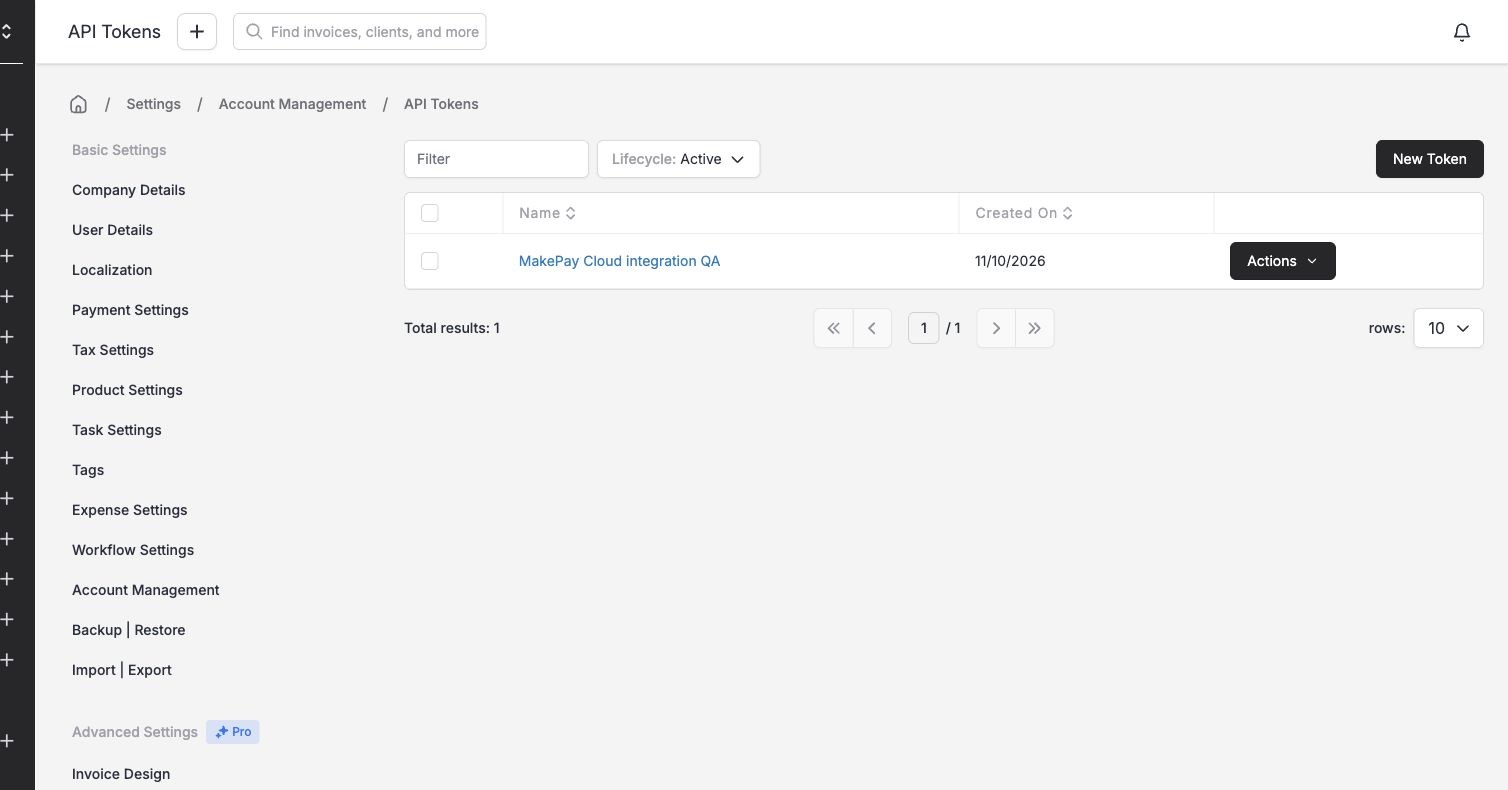Click the company switcher arrows in sidebar
This screenshot has height=790, width=1508.
(7, 32)
